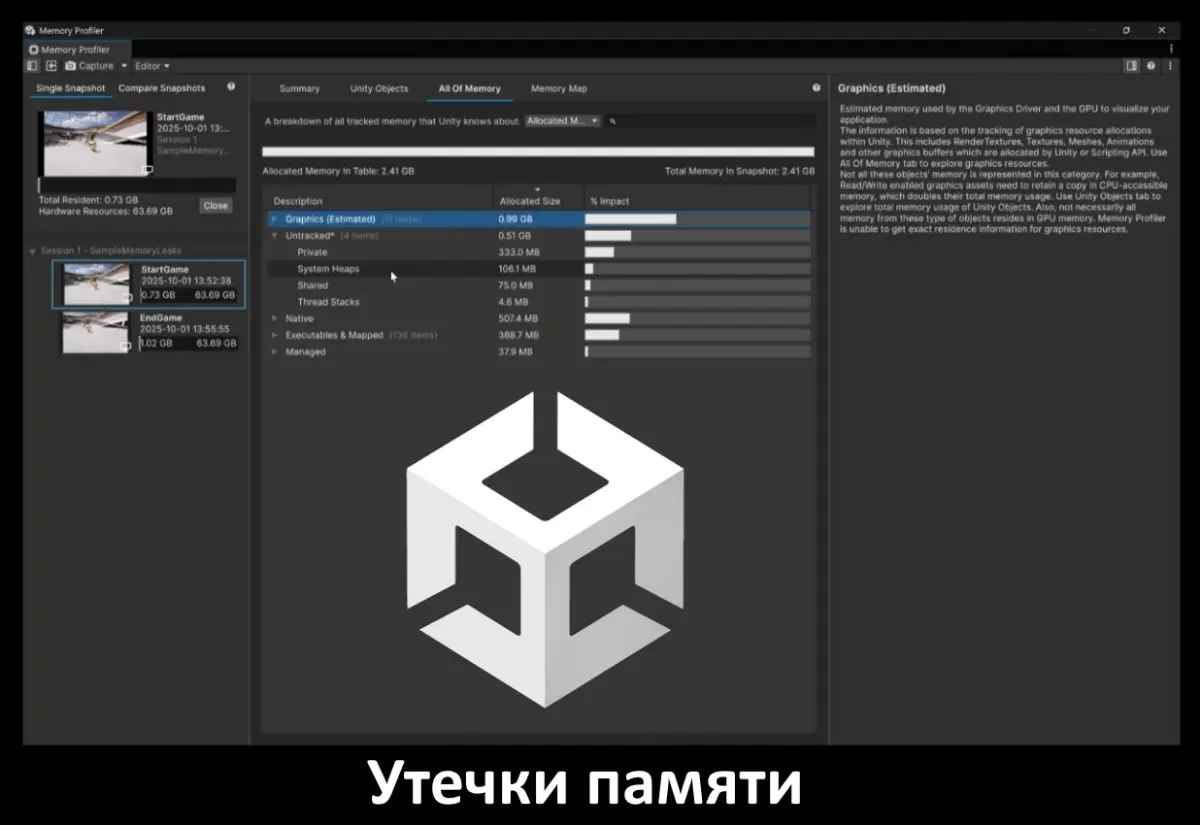Select the Shared row
1200x825 pixels.
coord(538,286)
